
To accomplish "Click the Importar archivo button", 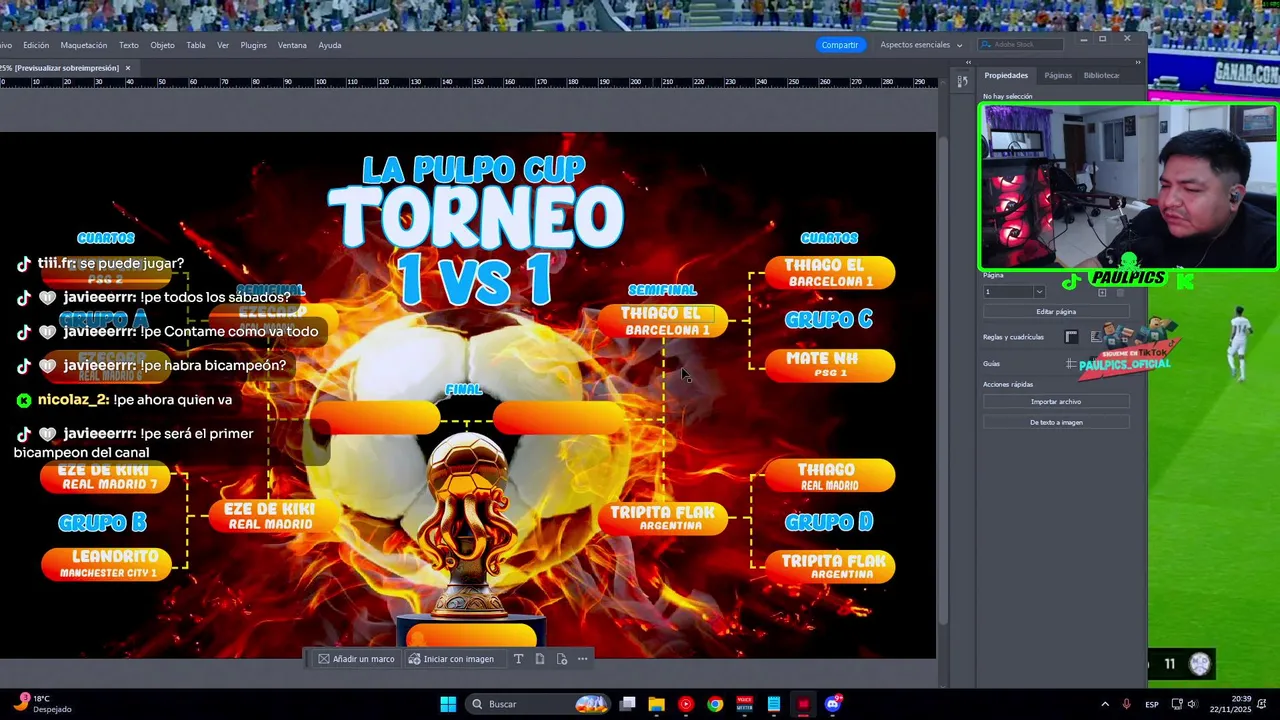I will tap(1056, 401).
